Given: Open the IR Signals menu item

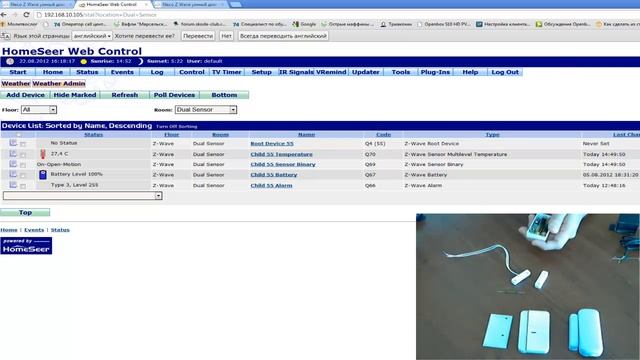Looking at the screenshot, I should [296, 72].
